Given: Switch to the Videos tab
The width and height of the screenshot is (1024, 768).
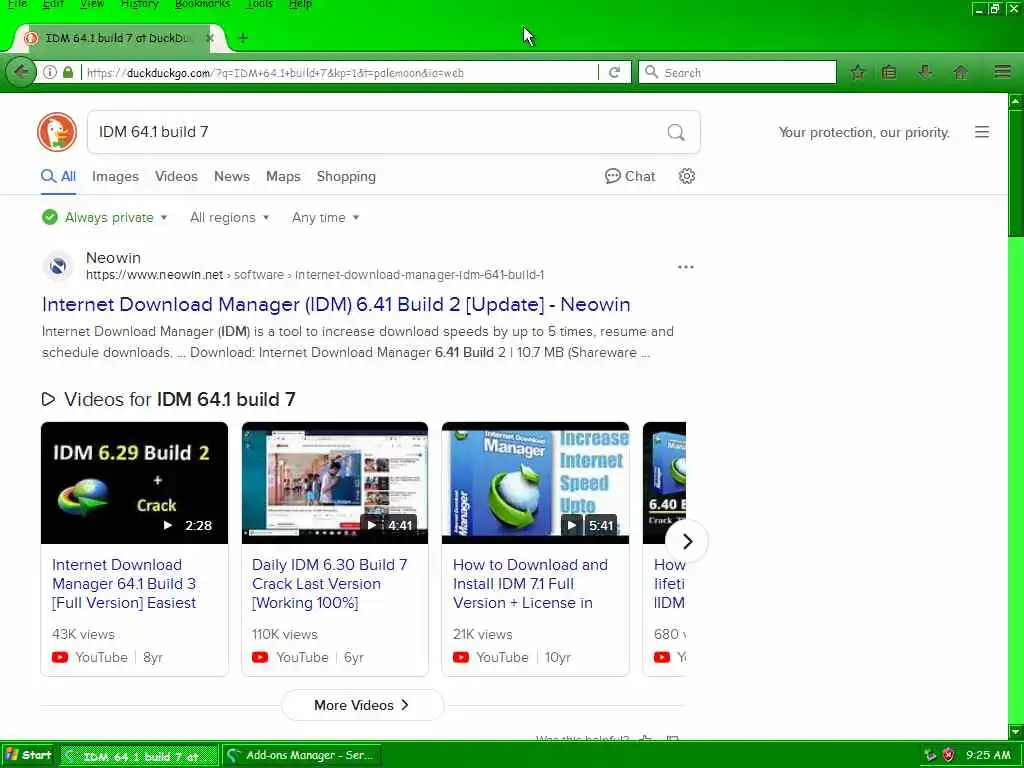Looking at the screenshot, I should click(176, 176).
